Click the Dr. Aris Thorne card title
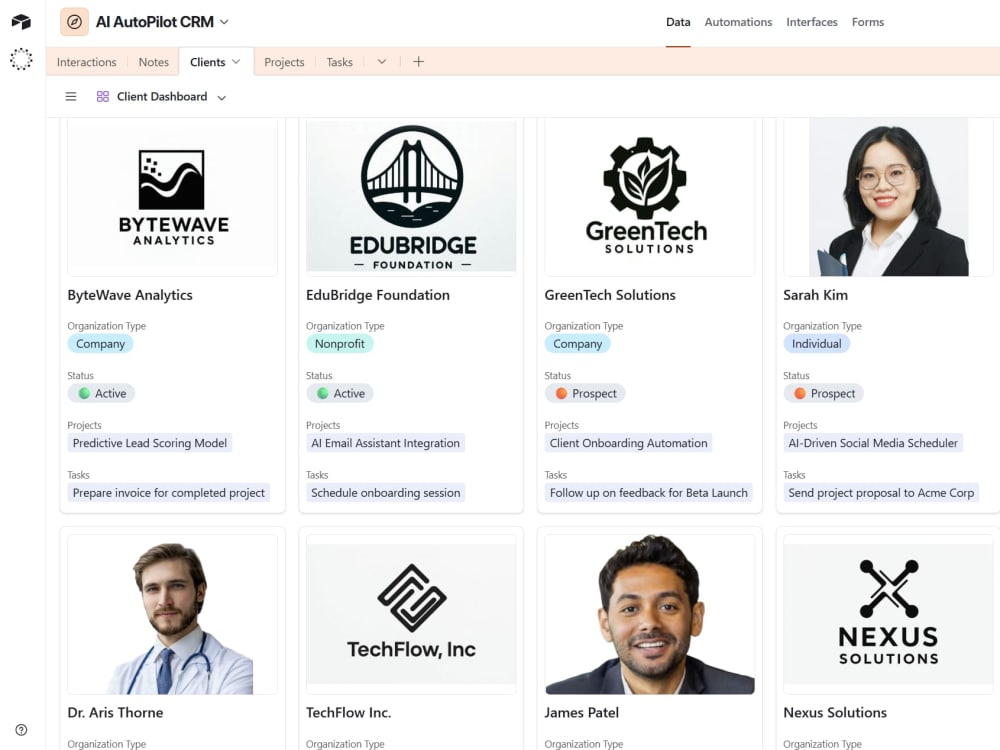 pos(115,712)
